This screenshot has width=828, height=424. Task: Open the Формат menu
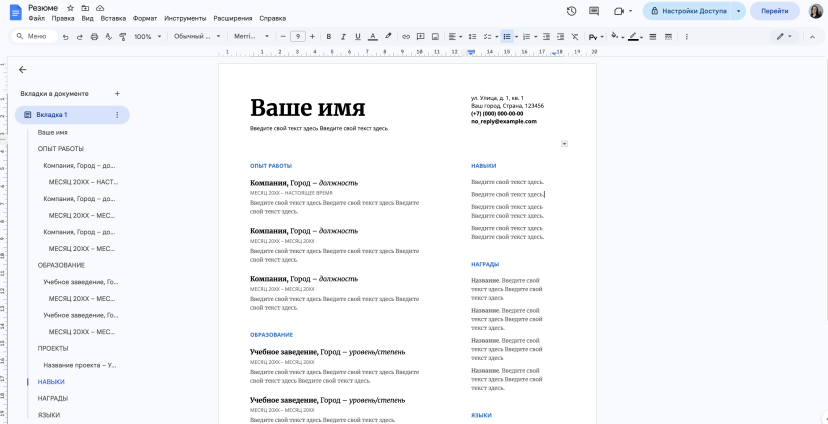pos(145,18)
